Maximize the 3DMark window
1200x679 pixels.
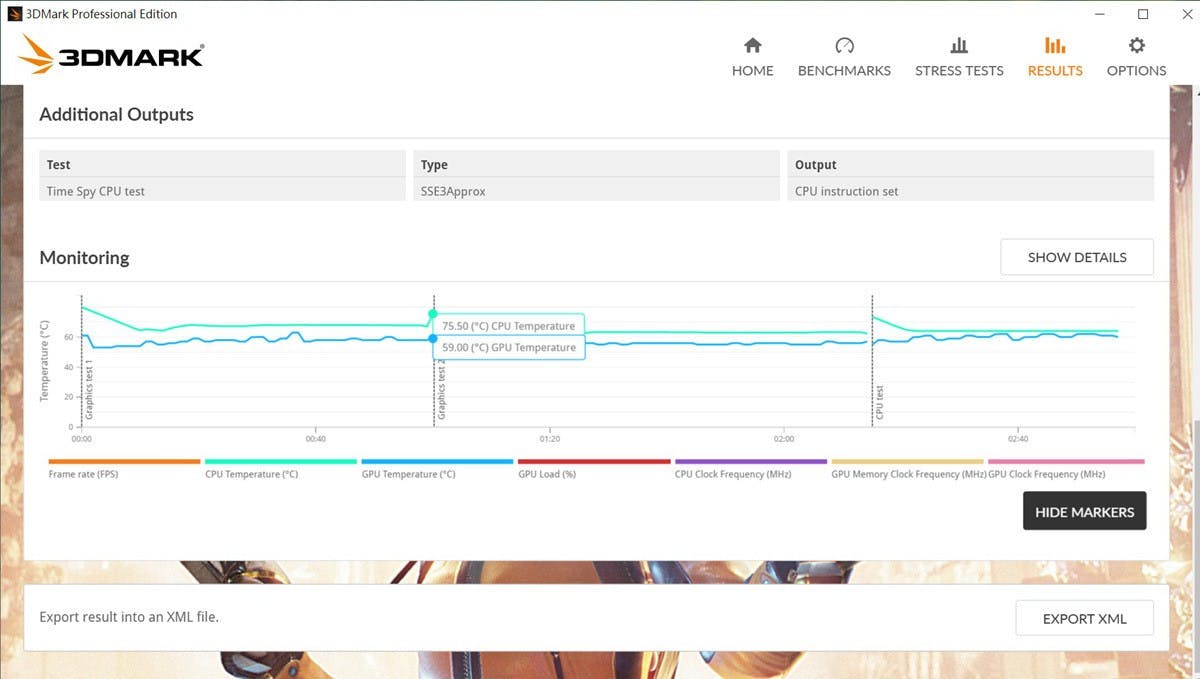pyautogui.click(x=1143, y=14)
